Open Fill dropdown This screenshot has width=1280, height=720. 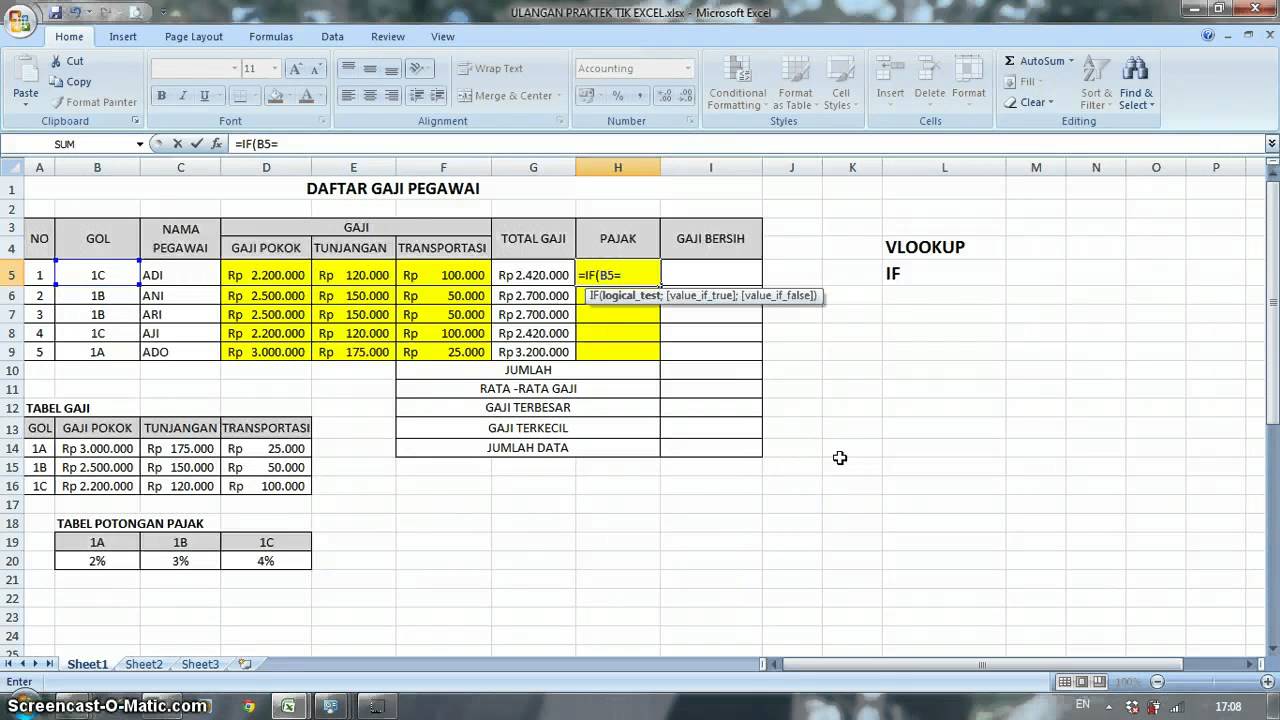(x=1040, y=82)
